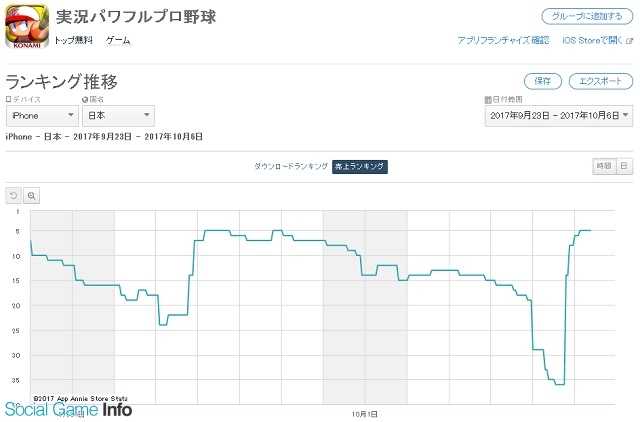Open the アプリフランチャイズ確認 link
640x422 pixels.
point(503,40)
